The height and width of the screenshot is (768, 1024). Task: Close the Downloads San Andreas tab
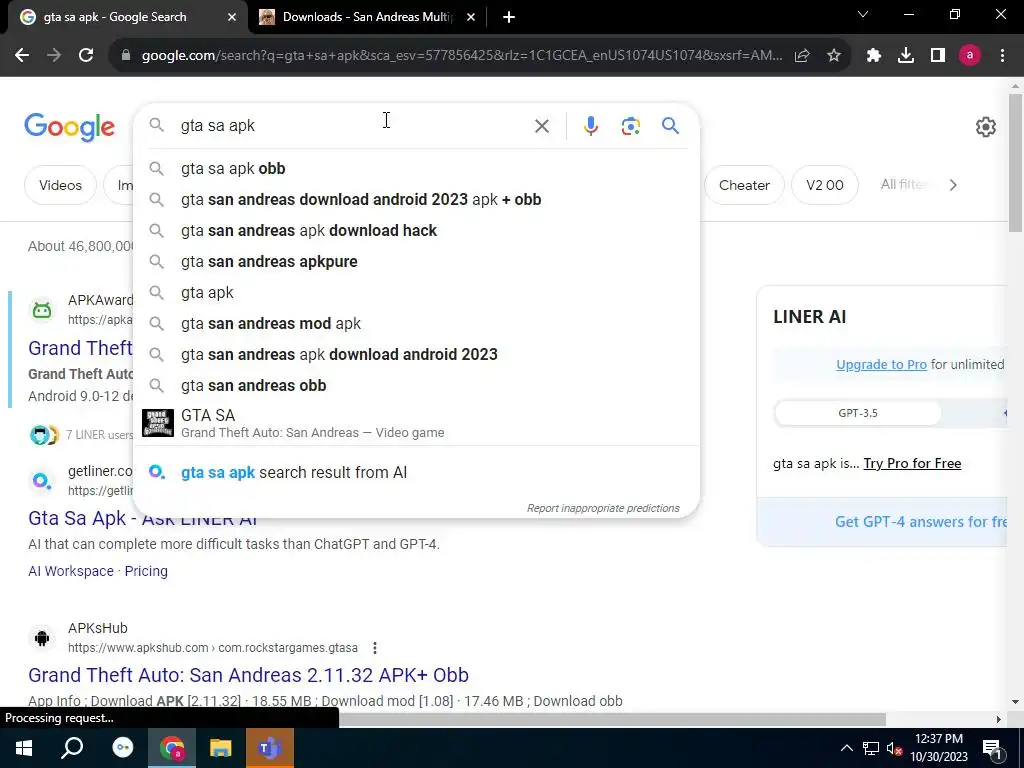tap(471, 18)
